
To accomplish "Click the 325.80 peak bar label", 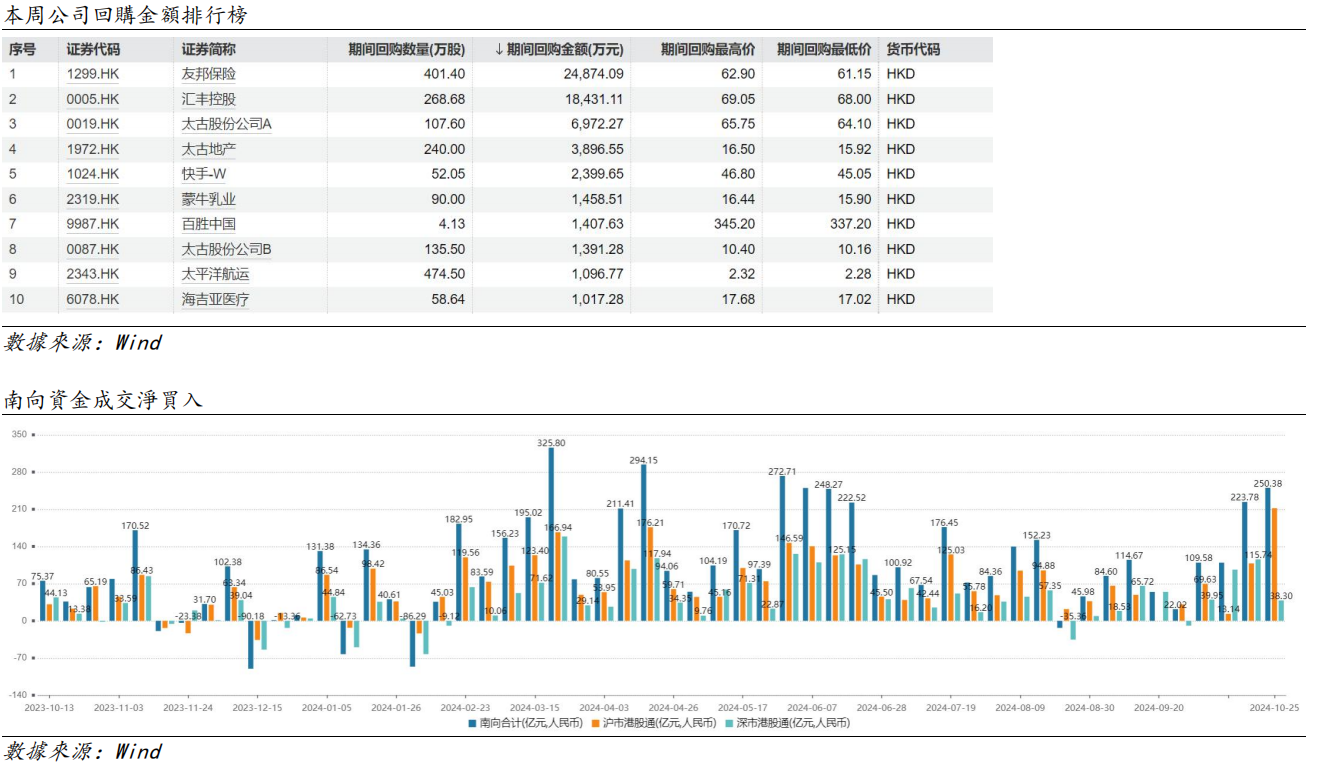I will [551, 443].
